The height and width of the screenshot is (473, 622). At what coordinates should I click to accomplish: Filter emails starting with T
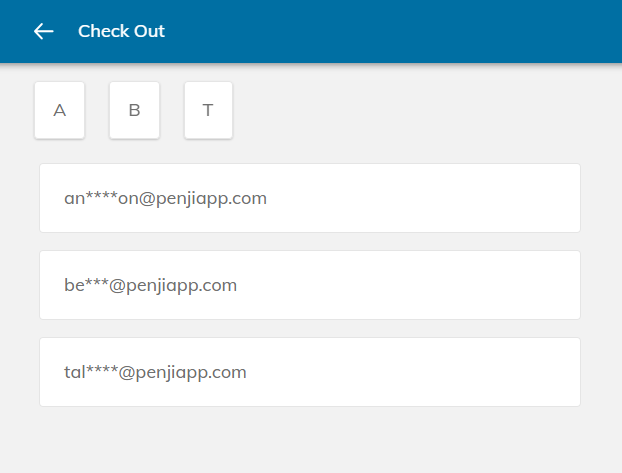(208, 110)
